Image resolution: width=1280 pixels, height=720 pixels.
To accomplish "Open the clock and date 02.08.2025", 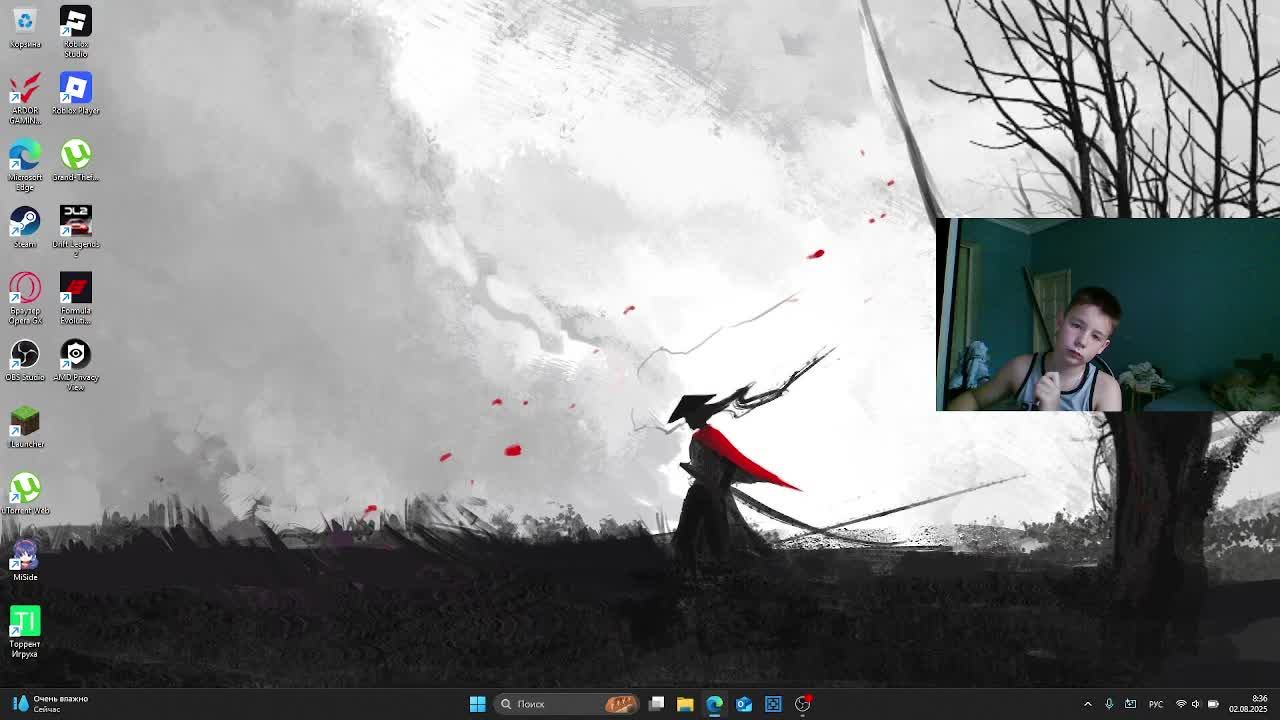I will tap(1248, 704).
